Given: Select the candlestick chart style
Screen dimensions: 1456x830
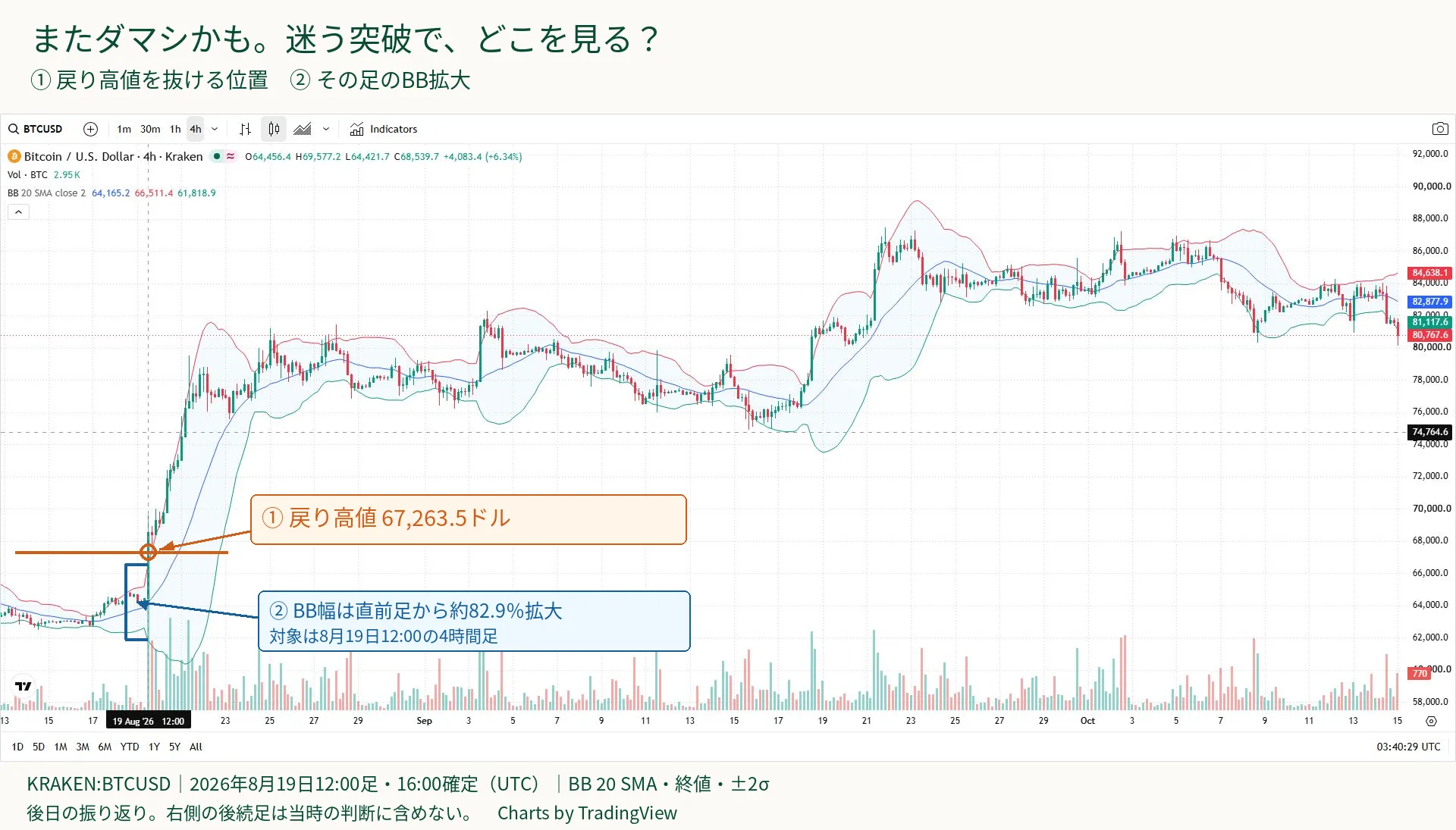Looking at the screenshot, I should [274, 129].
